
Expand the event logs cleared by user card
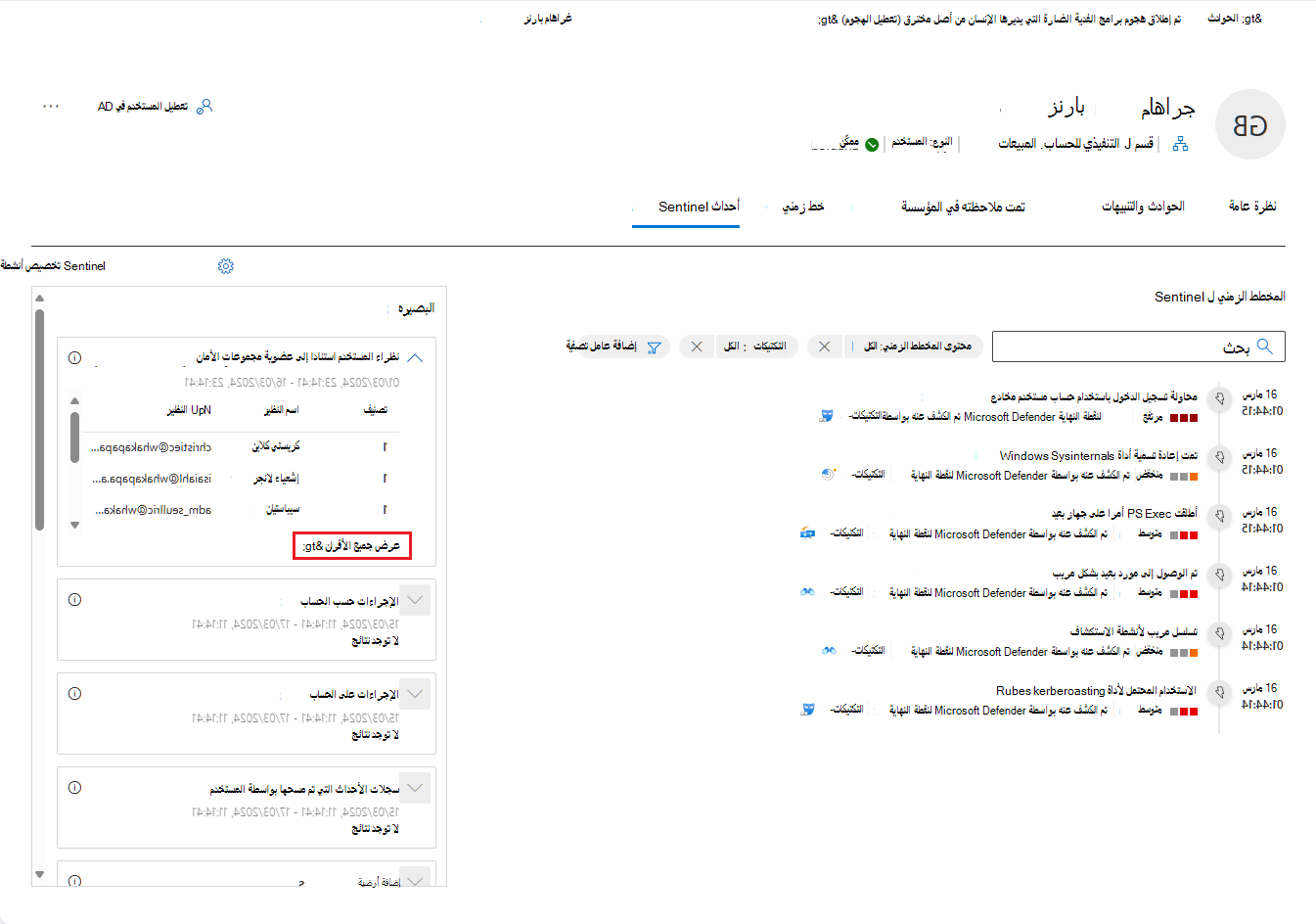point(415,788)
